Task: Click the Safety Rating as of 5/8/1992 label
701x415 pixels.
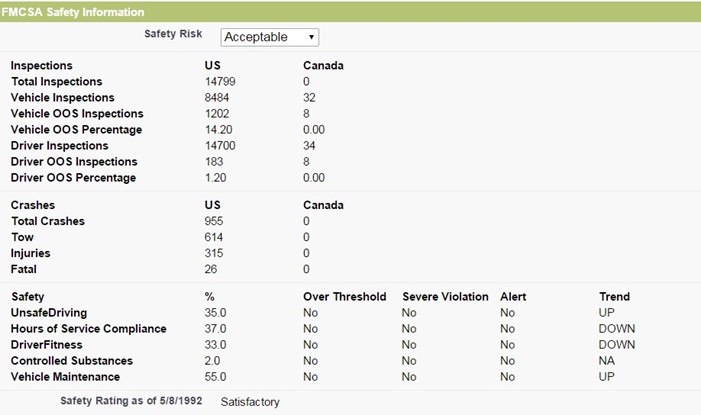Action: click(131, 401)
